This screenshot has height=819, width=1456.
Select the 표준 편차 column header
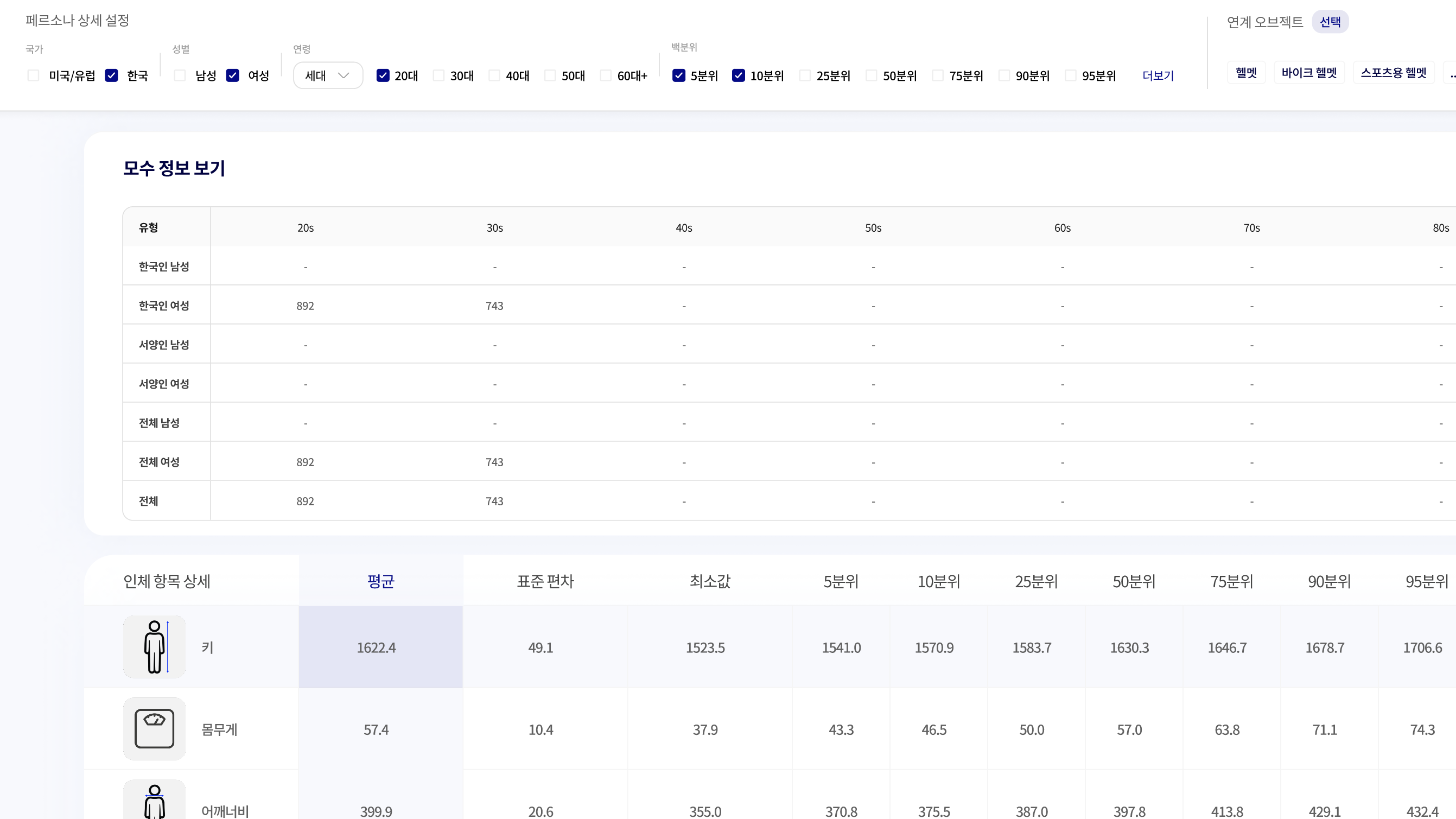(545, 581)
